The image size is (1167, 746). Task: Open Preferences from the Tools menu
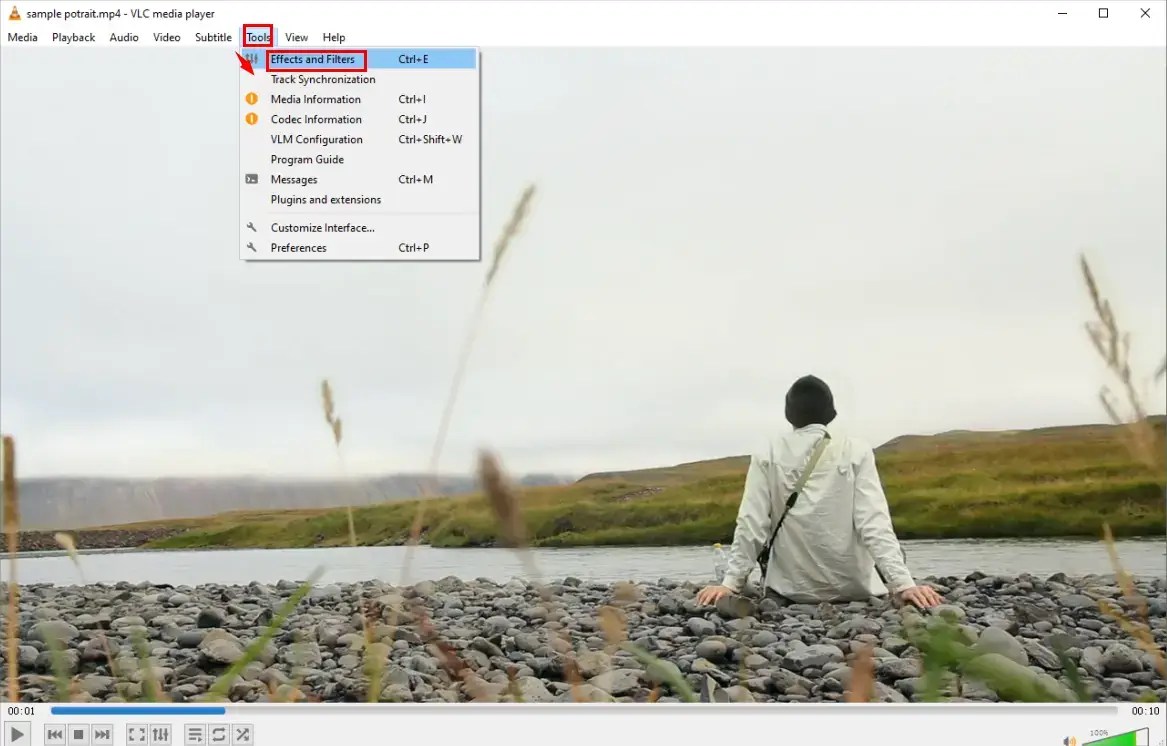tap(298, 247)
